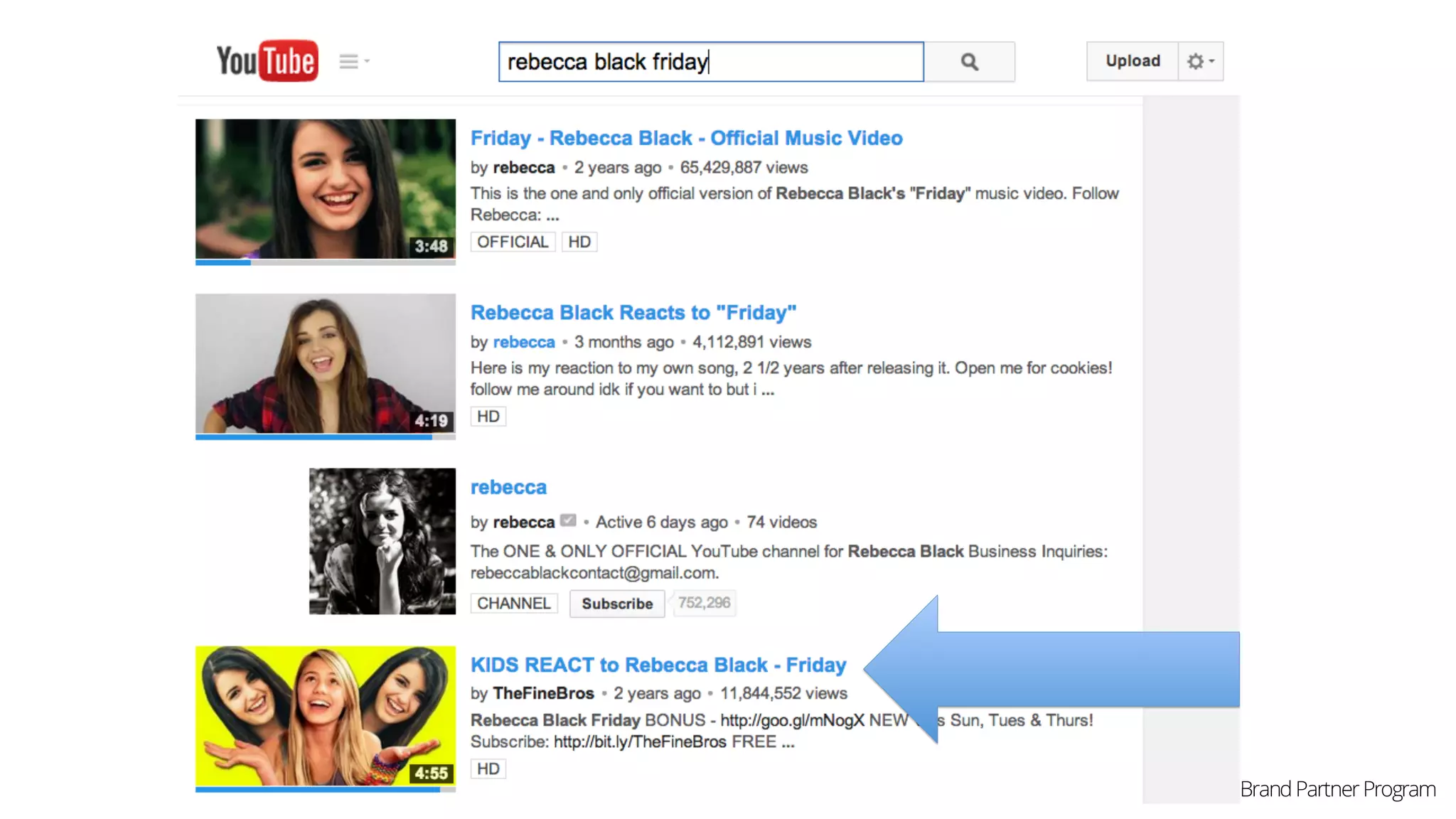Subscribe to the rebecca channel
This screenshot has height=819, width=1456.
click(616, 604)
